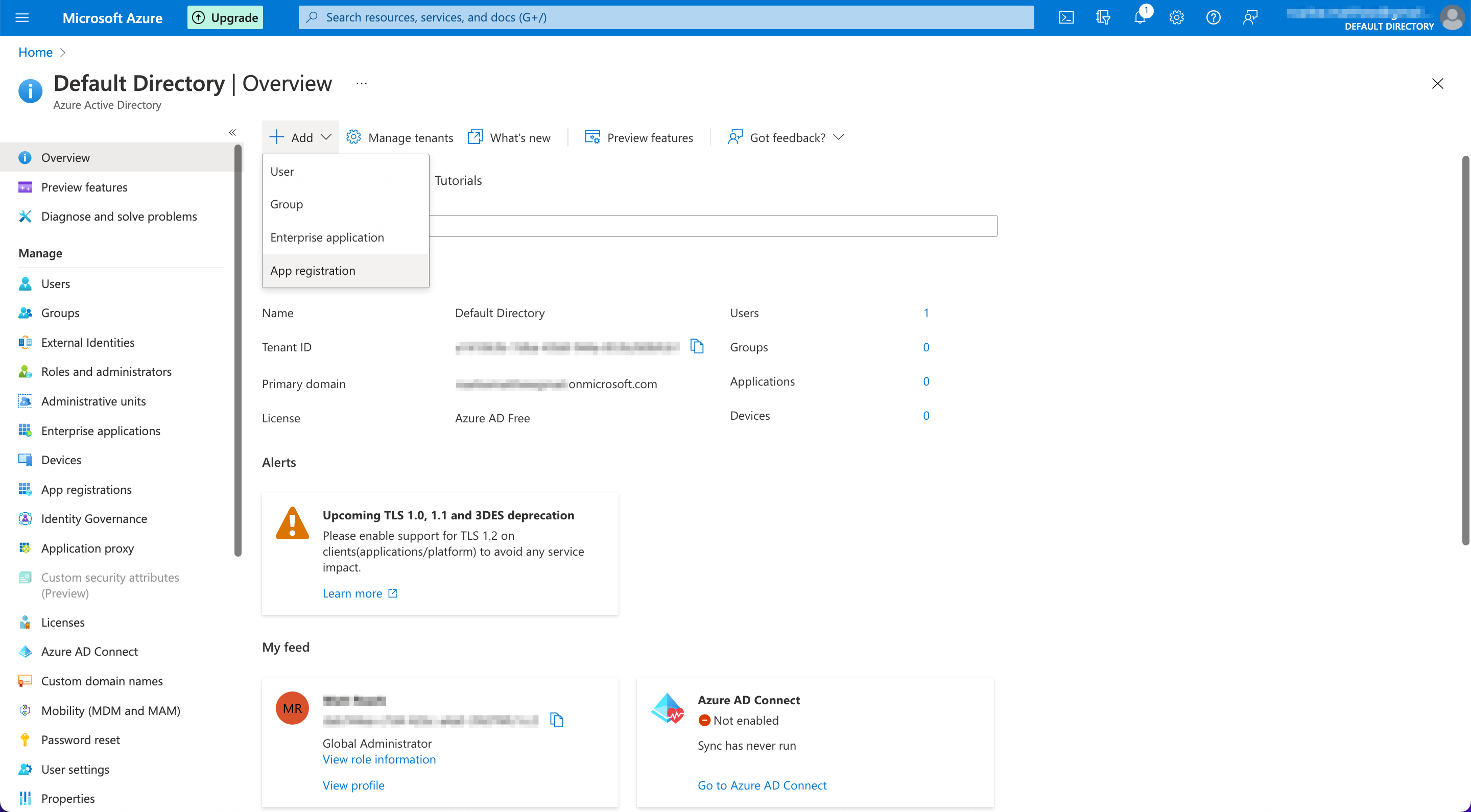This screenshot has height=812, width=1471.
Task: Click the Upgrade button
Action: tap(225, 18)
